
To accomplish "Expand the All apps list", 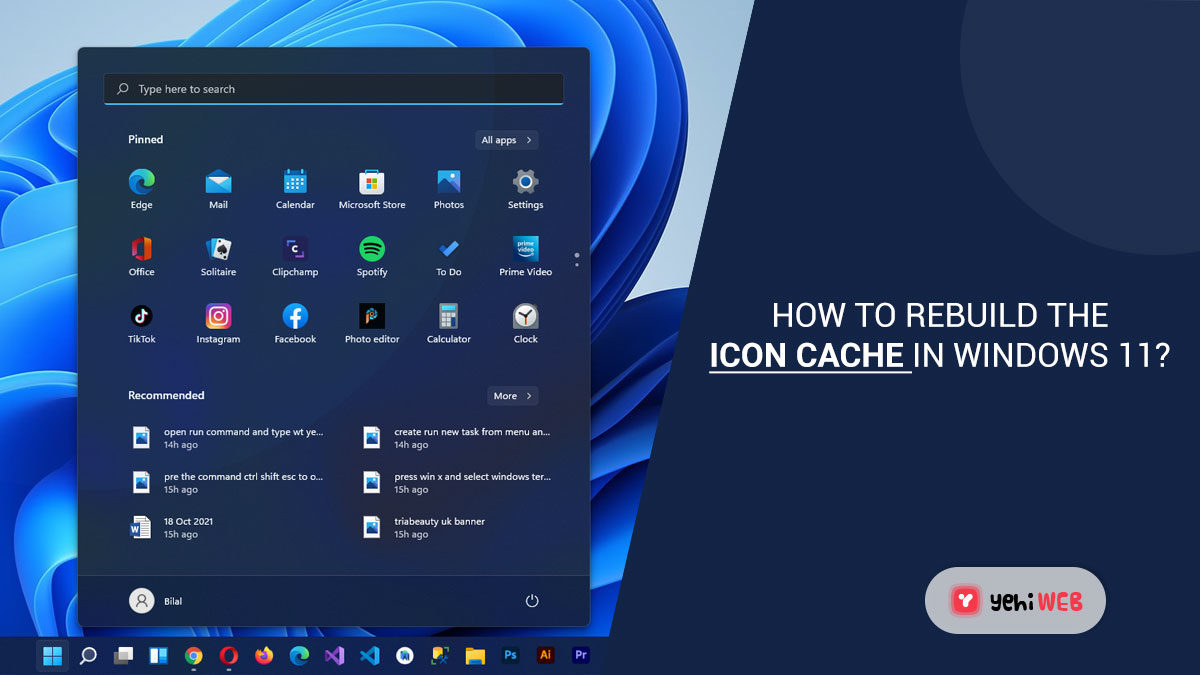I will 507,140.
